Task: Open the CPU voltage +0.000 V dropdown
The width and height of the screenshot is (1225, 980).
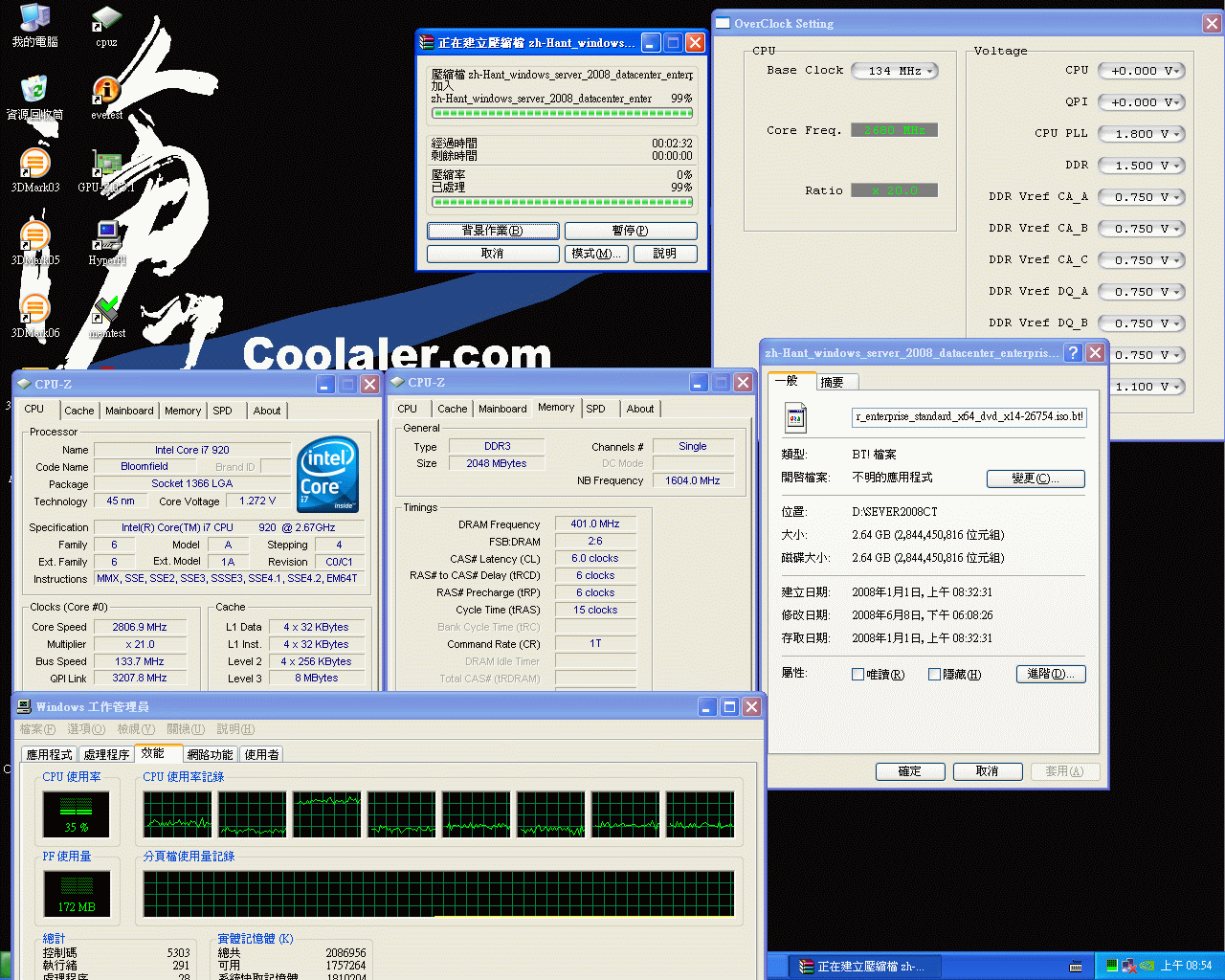Action: (x=1142, y=71)
